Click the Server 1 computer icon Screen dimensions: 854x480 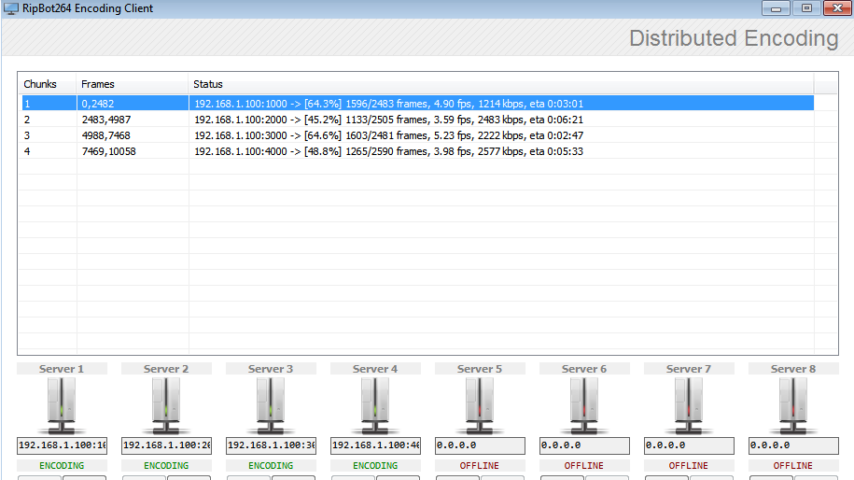tap(62, 406)
